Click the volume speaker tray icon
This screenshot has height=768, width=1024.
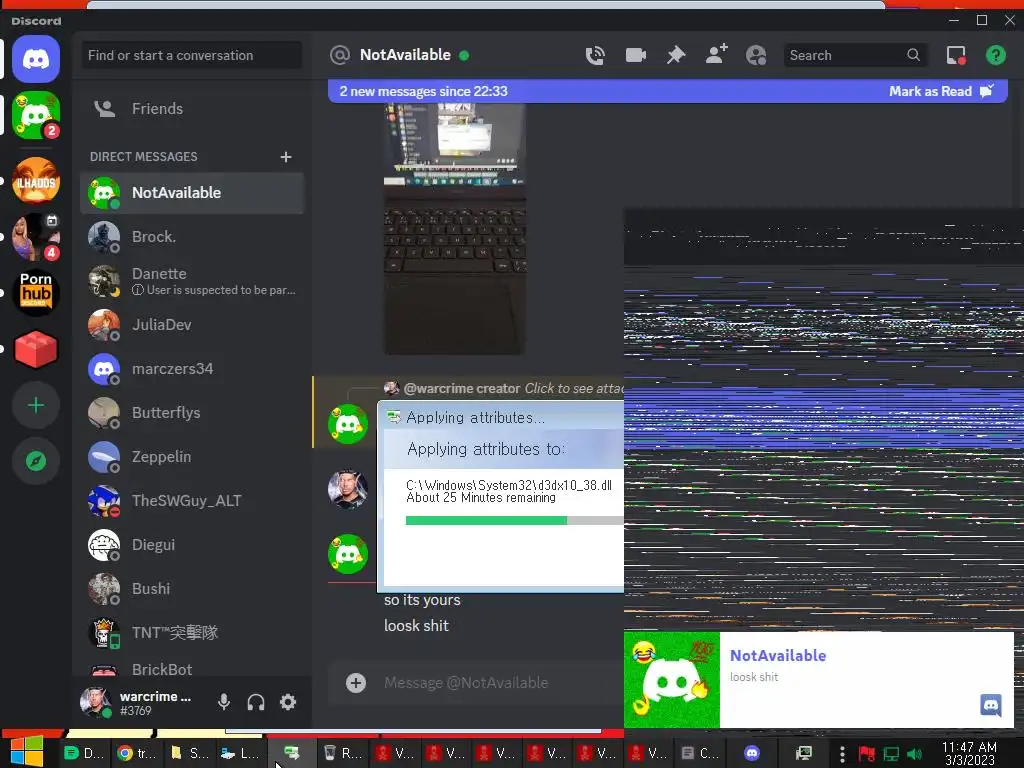pyautogui.click(x=914, y=754)
